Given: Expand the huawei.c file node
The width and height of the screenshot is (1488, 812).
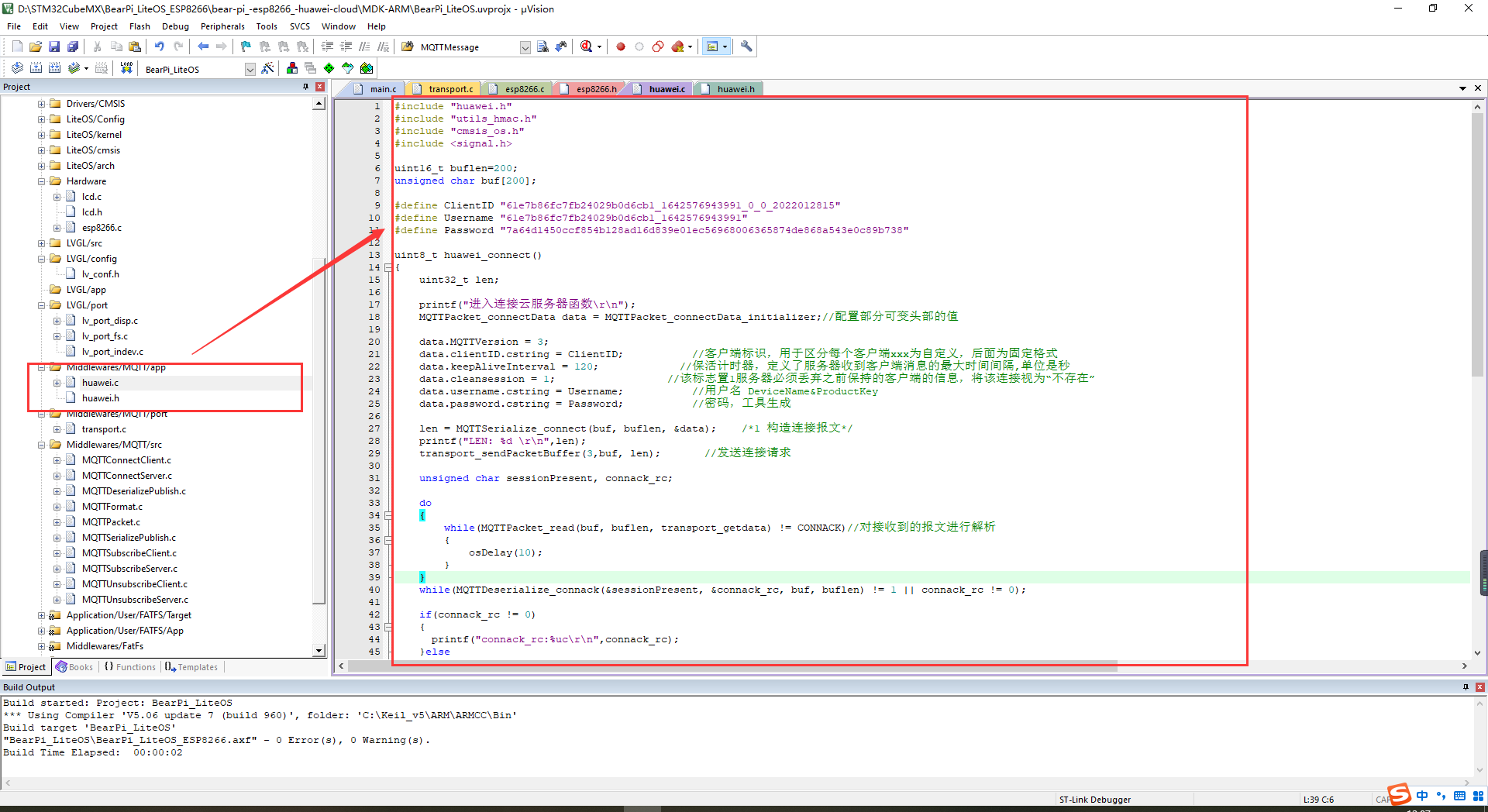Looking at the screenshot, I should pos(57,383).
